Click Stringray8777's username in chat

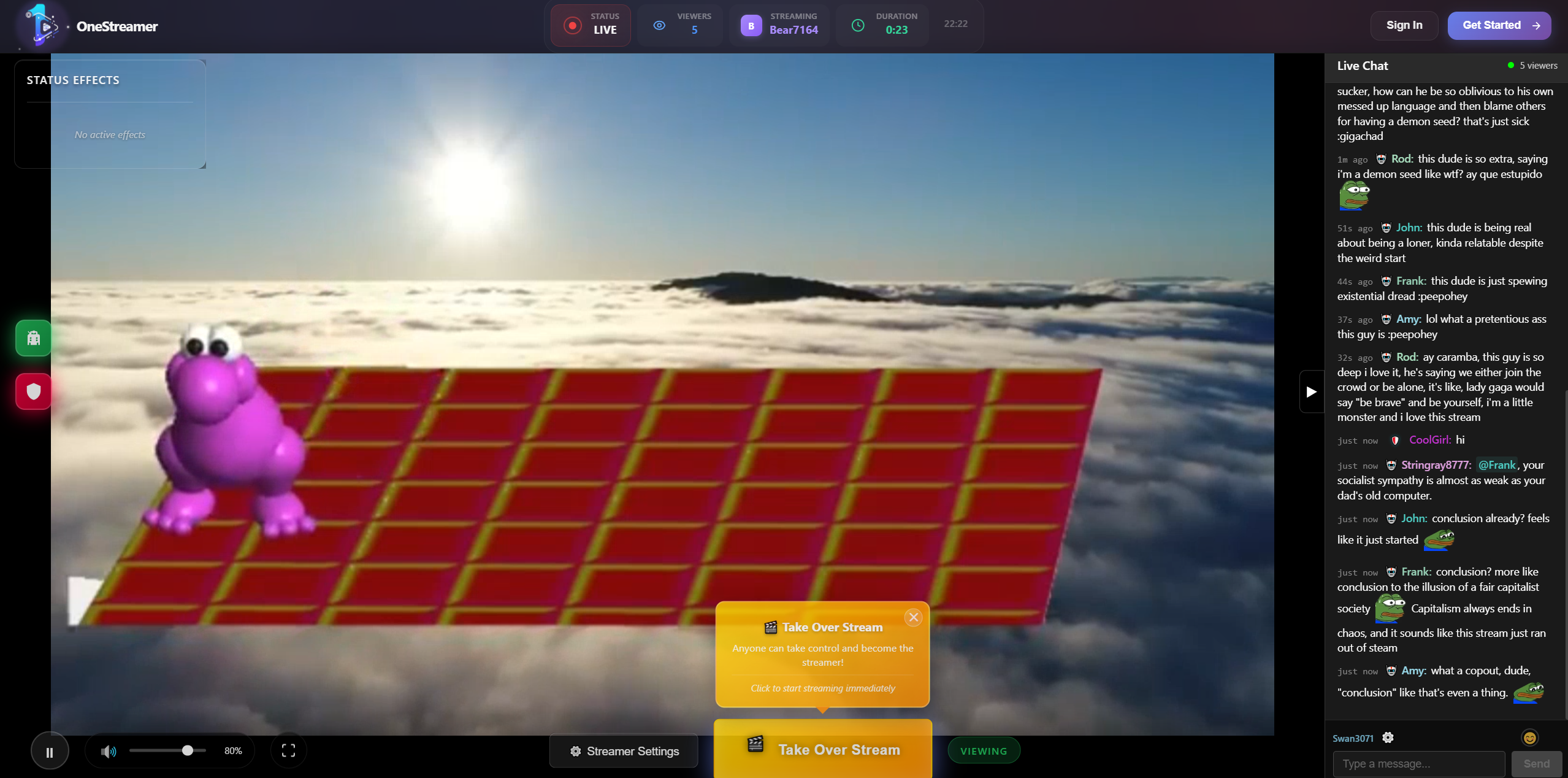pos(1436,465)
